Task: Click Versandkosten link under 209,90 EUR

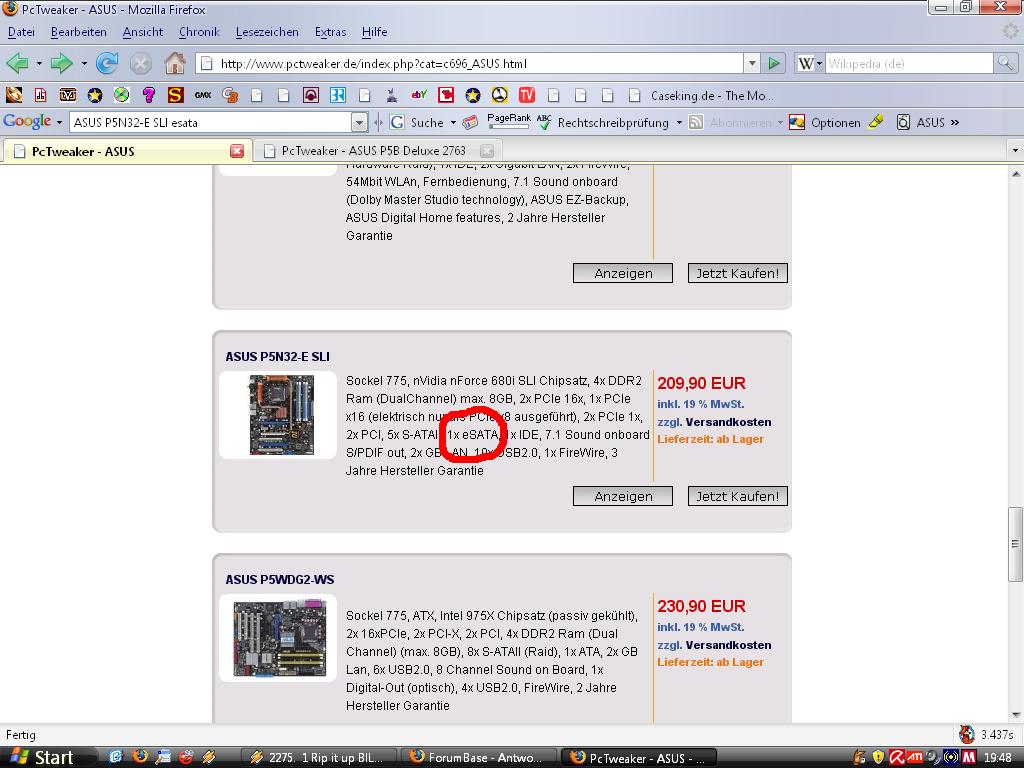Action: coord(728,422)
